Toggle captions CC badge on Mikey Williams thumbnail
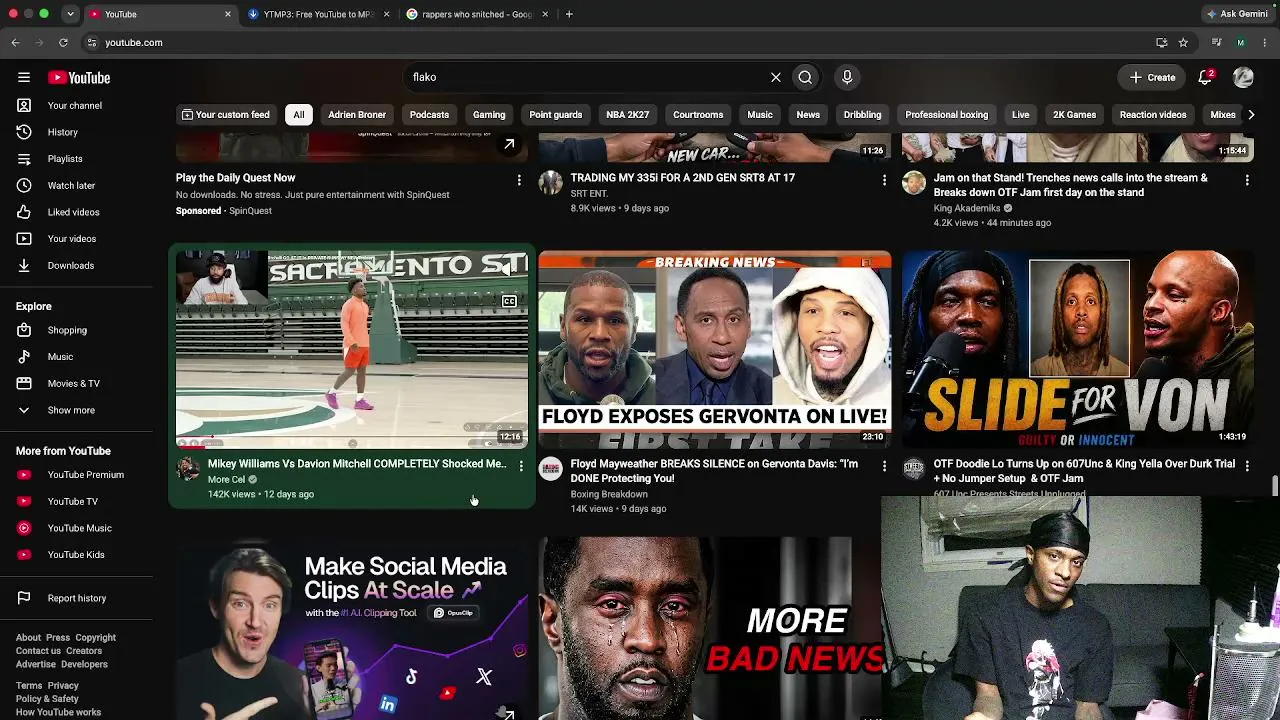This screenshot has width=1280, height=720. point(509,301)
